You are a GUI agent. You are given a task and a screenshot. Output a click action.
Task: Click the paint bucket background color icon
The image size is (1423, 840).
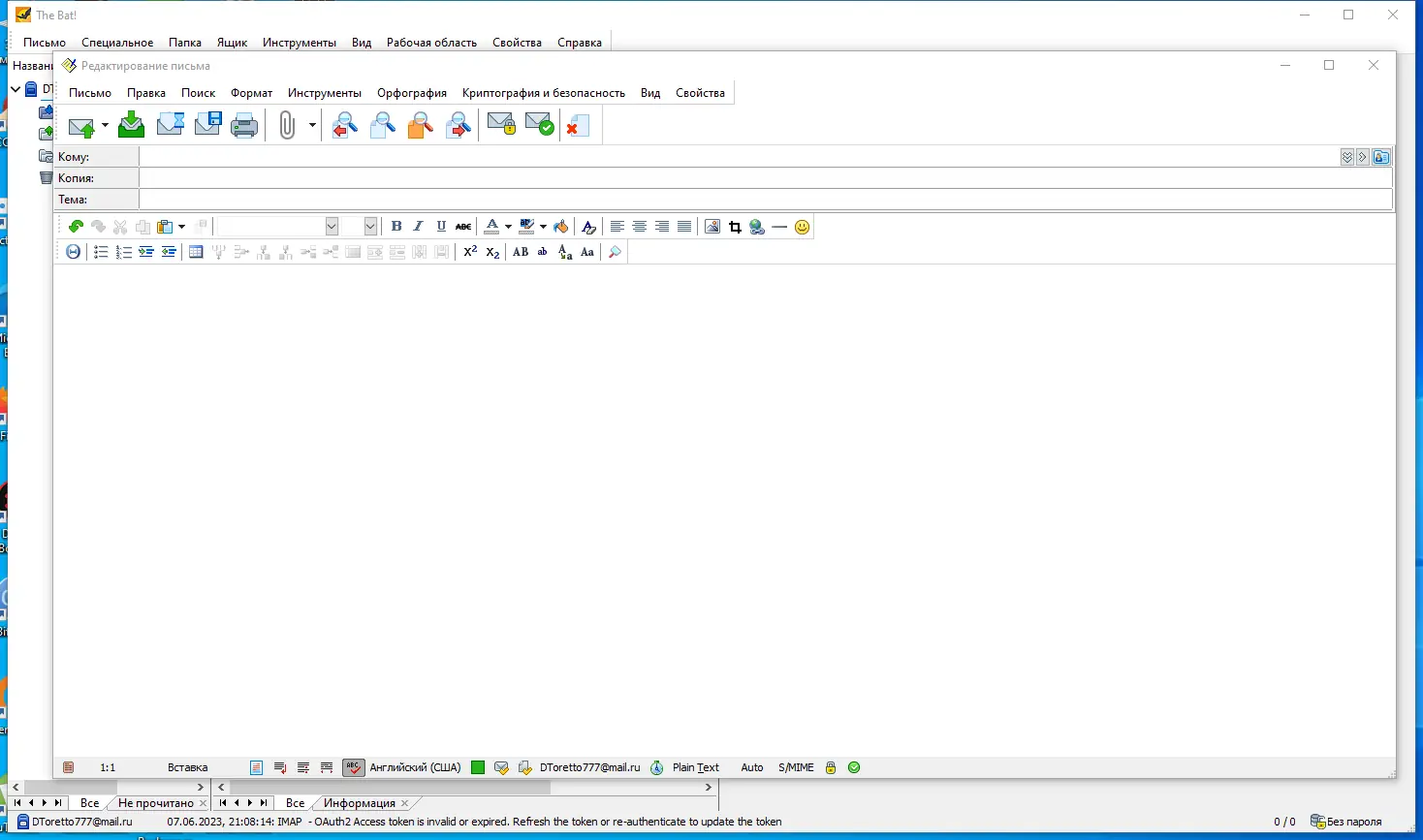[560, 227]
